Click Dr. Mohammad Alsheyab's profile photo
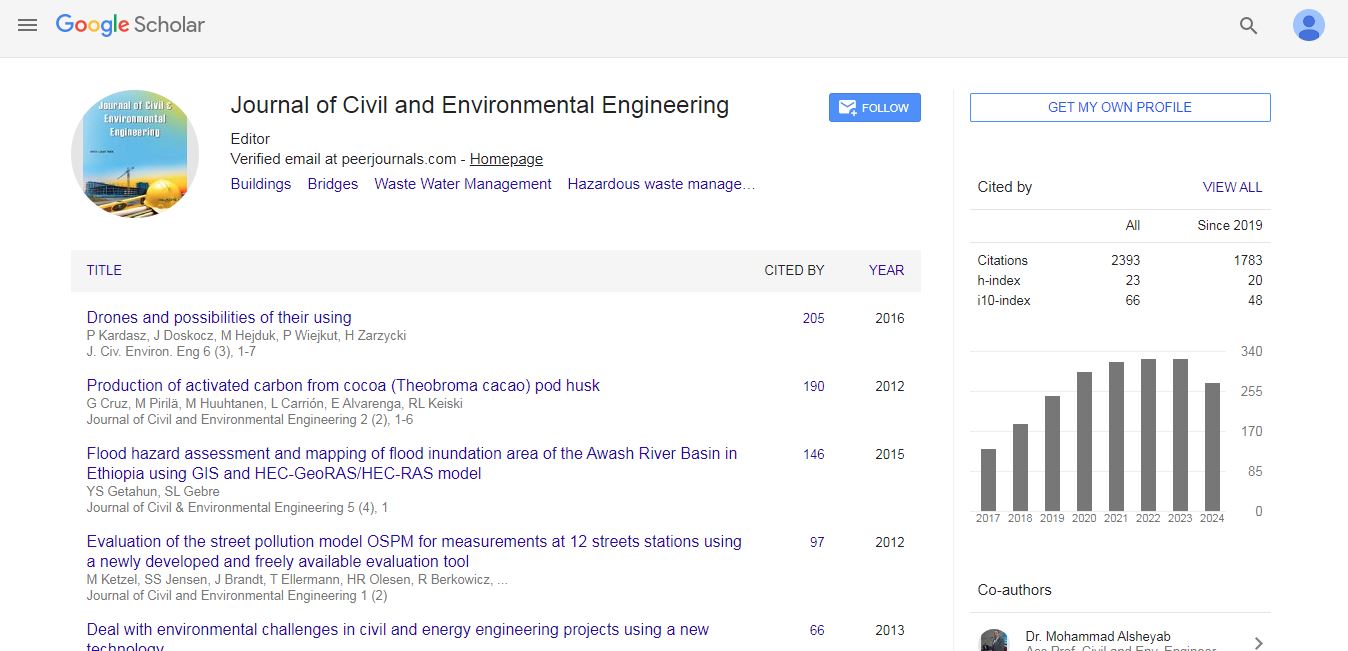The width and height of the screenshot is (1348, 651). (x=994, y=641)
